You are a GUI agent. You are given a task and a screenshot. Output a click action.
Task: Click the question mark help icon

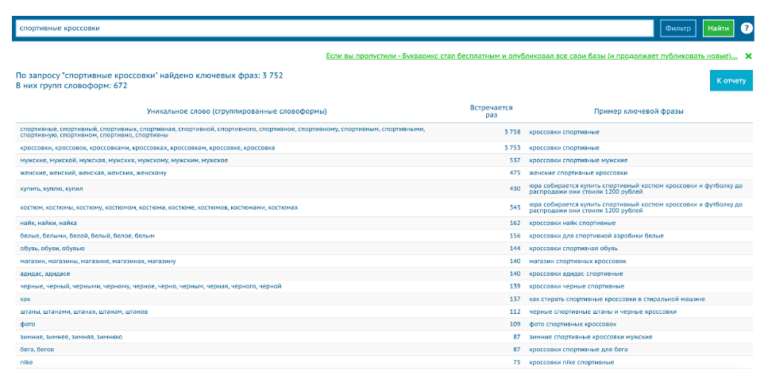tap(746, 28)
